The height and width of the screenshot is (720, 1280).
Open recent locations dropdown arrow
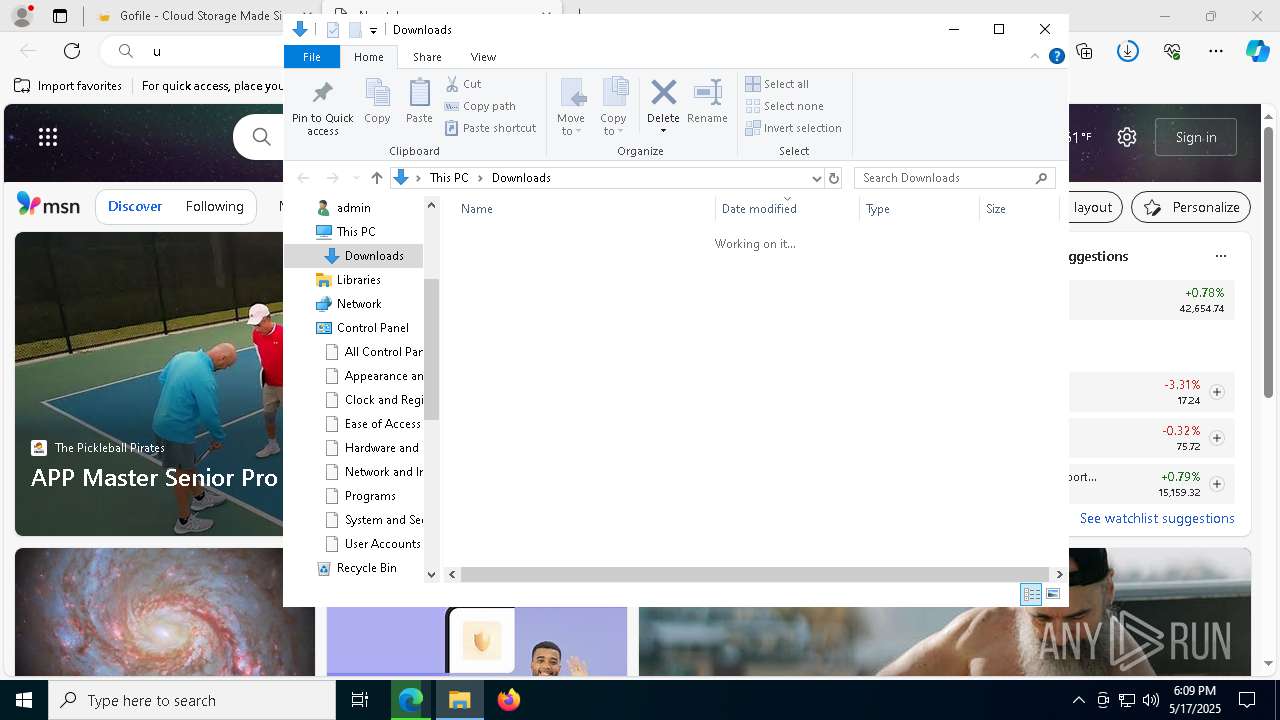[x=356, y=178]
